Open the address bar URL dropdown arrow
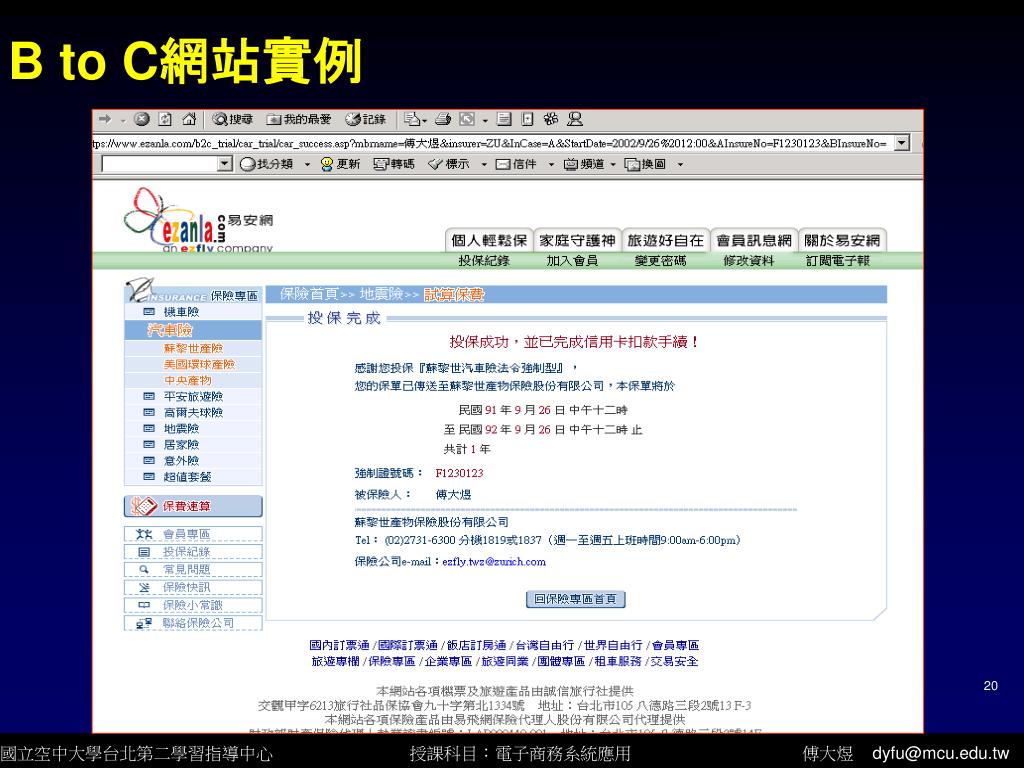The height and width of the screenshot is (768, 1024). click(902, 143)
